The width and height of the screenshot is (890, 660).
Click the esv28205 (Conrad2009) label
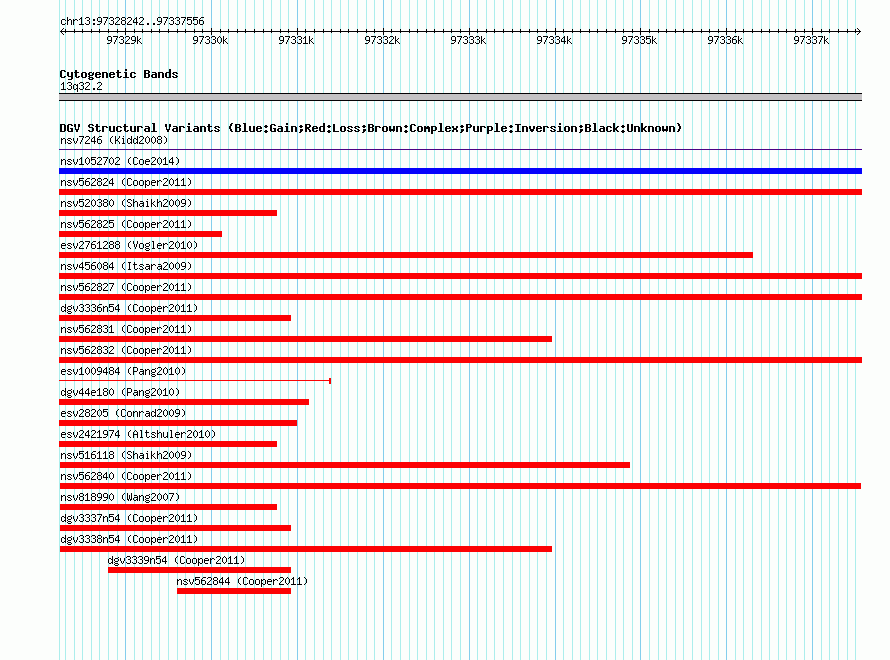[123, 413]
